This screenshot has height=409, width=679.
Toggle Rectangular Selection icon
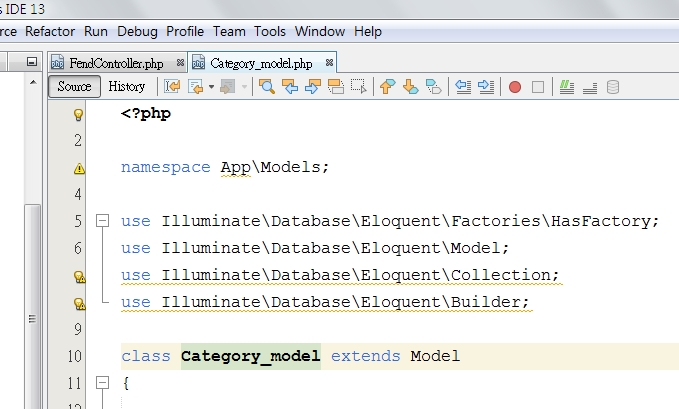359,87
